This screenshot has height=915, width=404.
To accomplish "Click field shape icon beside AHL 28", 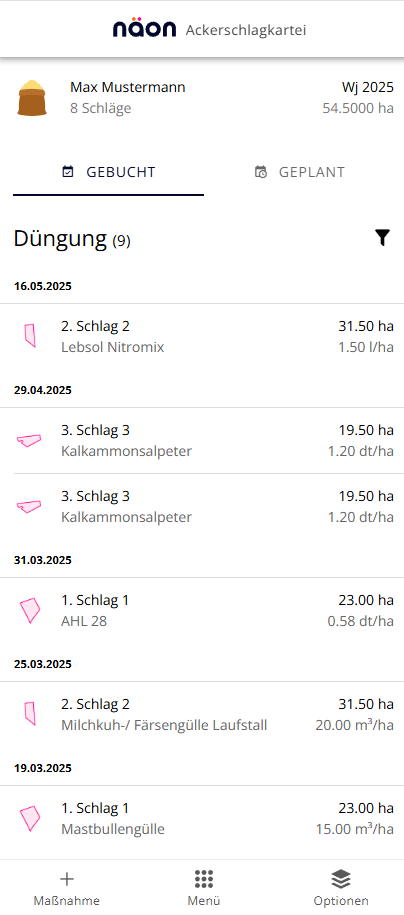I will [30, 610].
